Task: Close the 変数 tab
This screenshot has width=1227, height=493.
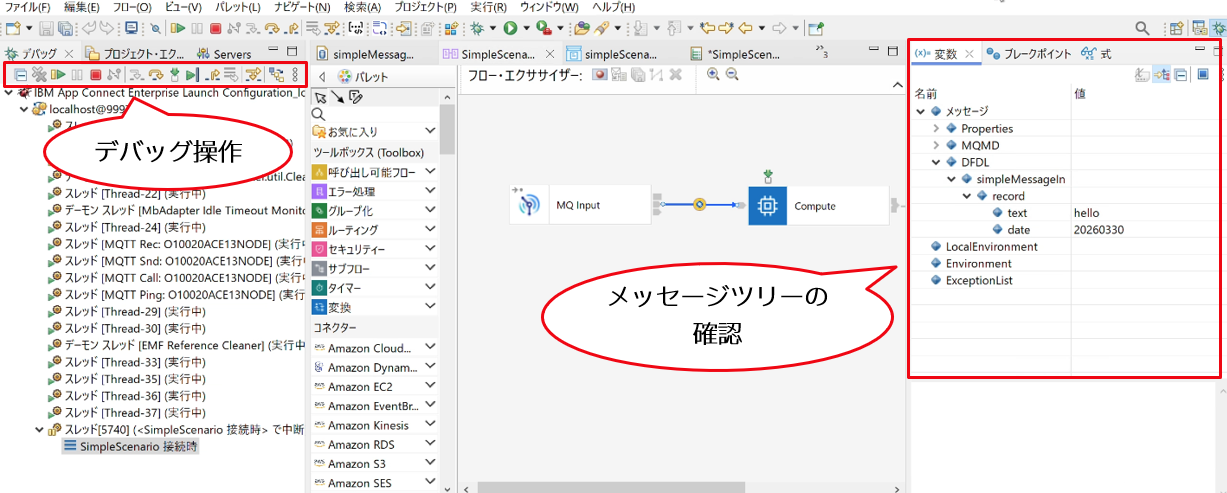Action: coord(969,53)
